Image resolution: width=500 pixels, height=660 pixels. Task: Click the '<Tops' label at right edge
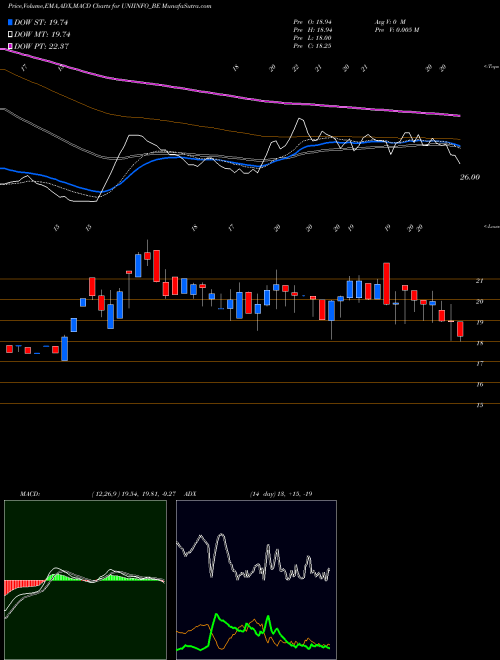coord(491,66)
